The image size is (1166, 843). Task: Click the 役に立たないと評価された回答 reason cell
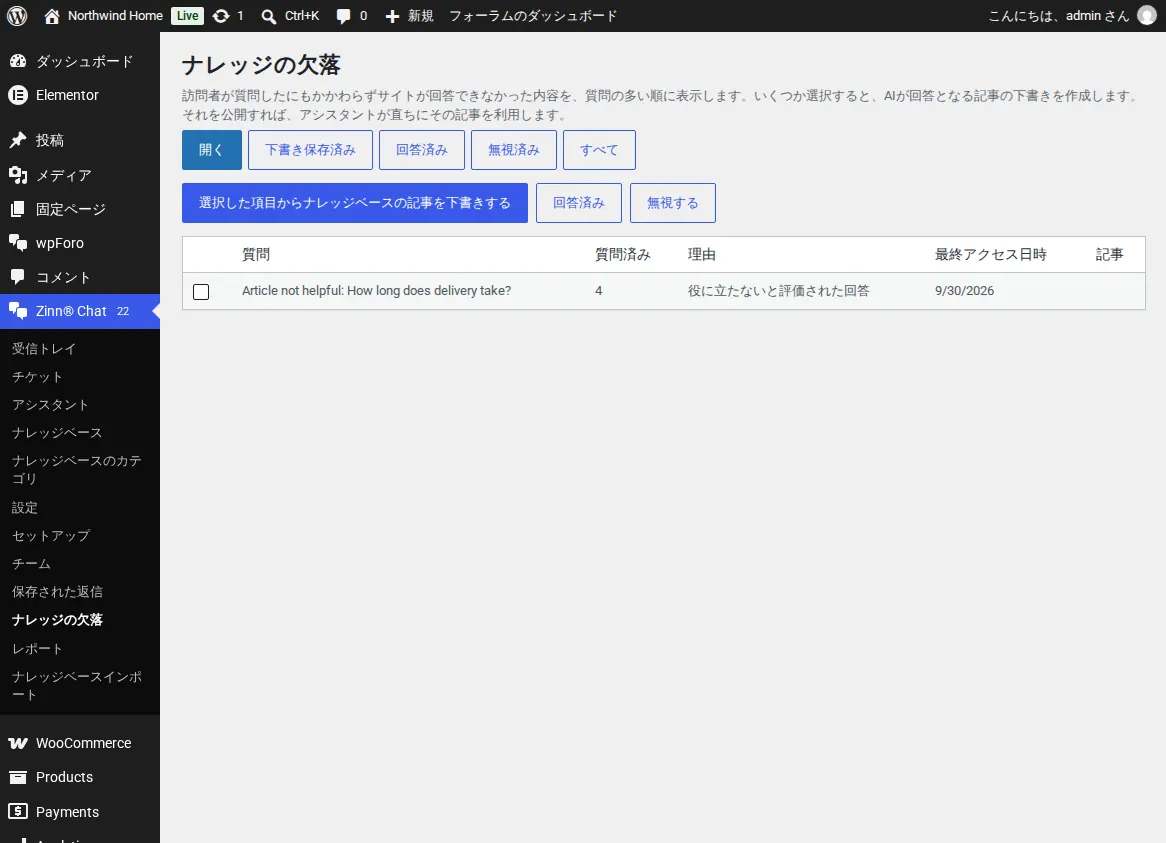[778, 291]
